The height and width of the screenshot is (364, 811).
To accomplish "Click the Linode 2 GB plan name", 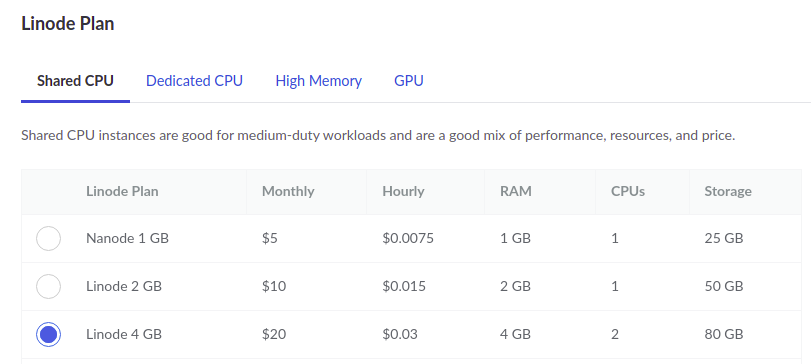I will click(x=124, y=286).
